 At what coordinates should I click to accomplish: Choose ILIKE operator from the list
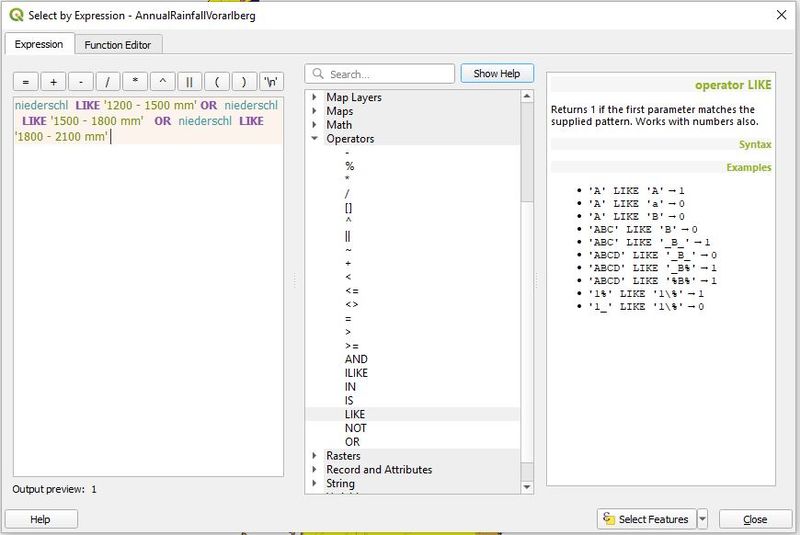click(356, 373)
